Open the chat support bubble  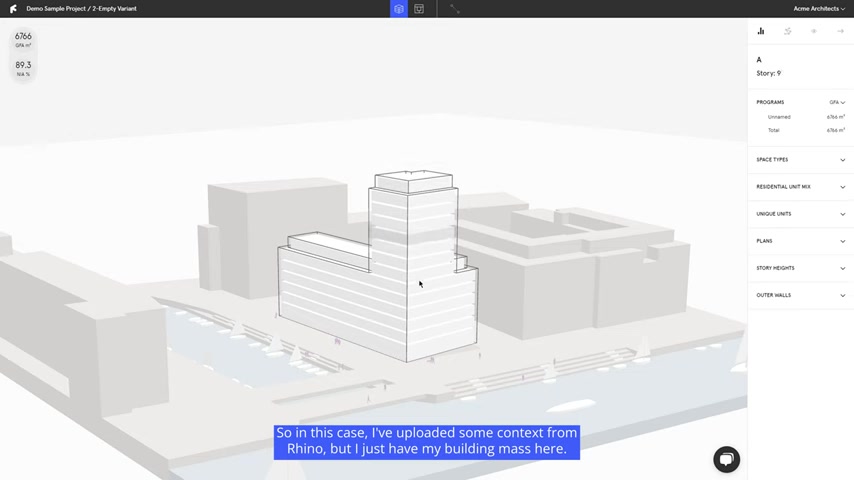727,459
